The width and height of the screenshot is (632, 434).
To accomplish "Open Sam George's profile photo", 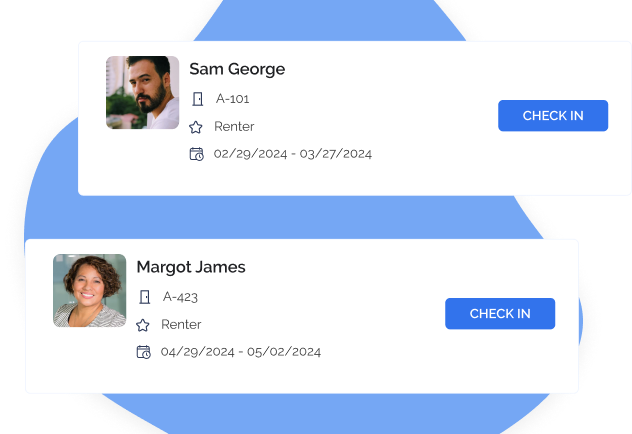I will pos(142,92).
